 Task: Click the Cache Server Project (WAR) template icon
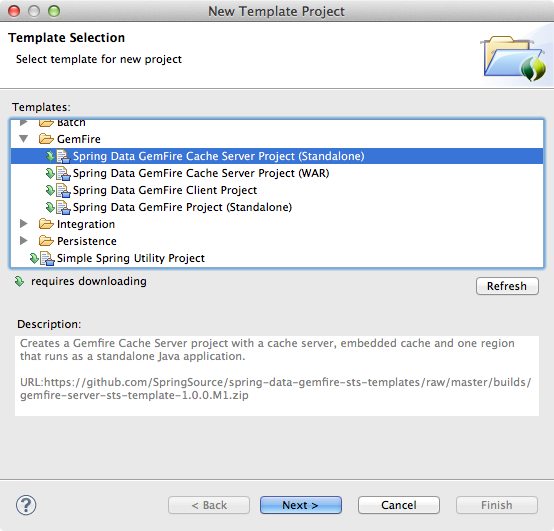click(58, 173)
